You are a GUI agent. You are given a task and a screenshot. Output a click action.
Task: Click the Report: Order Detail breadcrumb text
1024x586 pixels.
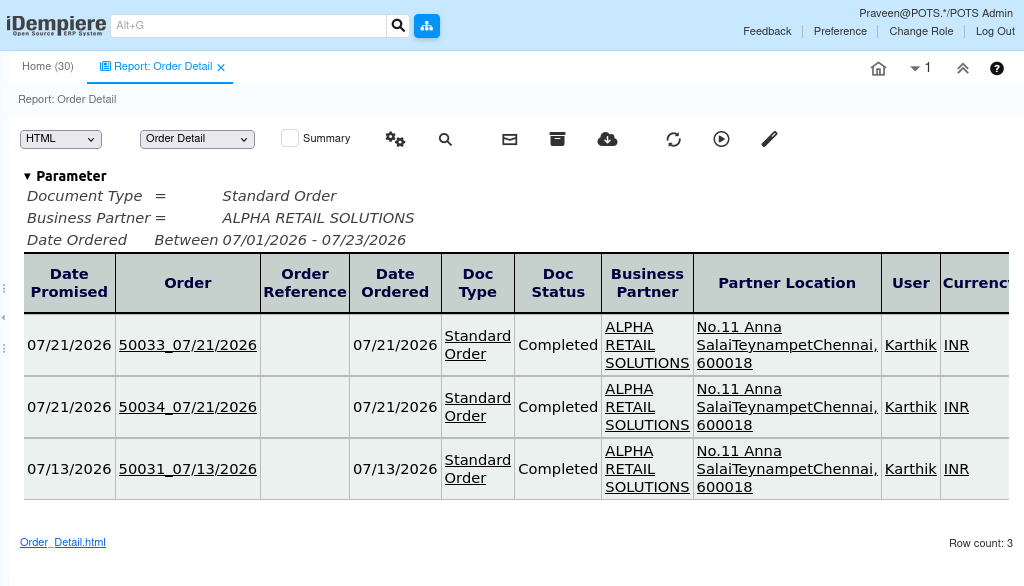click(67, 99)
